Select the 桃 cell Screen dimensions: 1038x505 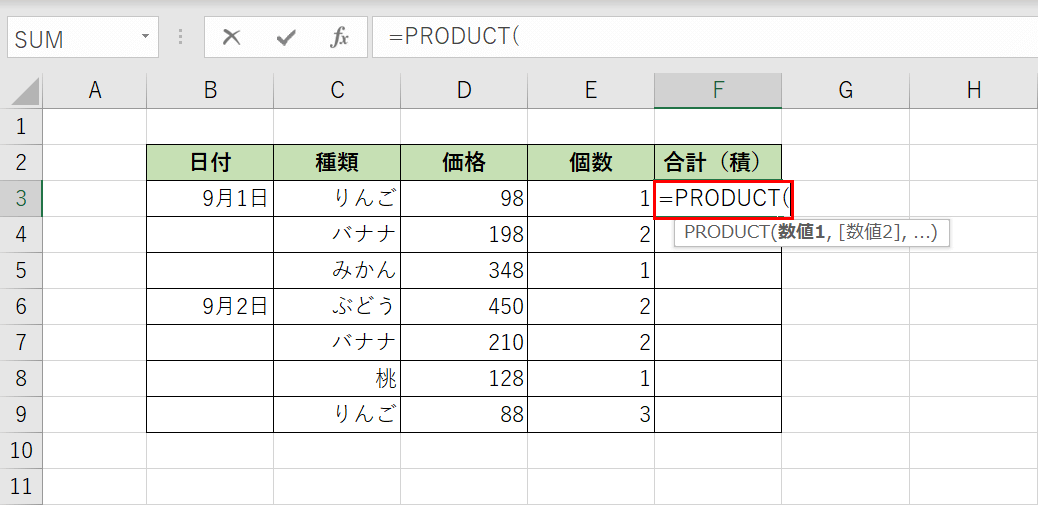[337, 379]
